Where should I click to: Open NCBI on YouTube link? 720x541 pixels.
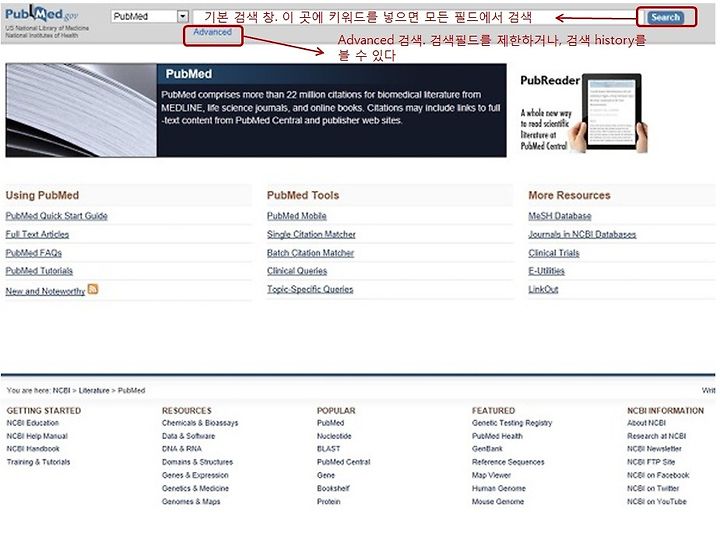657,502
